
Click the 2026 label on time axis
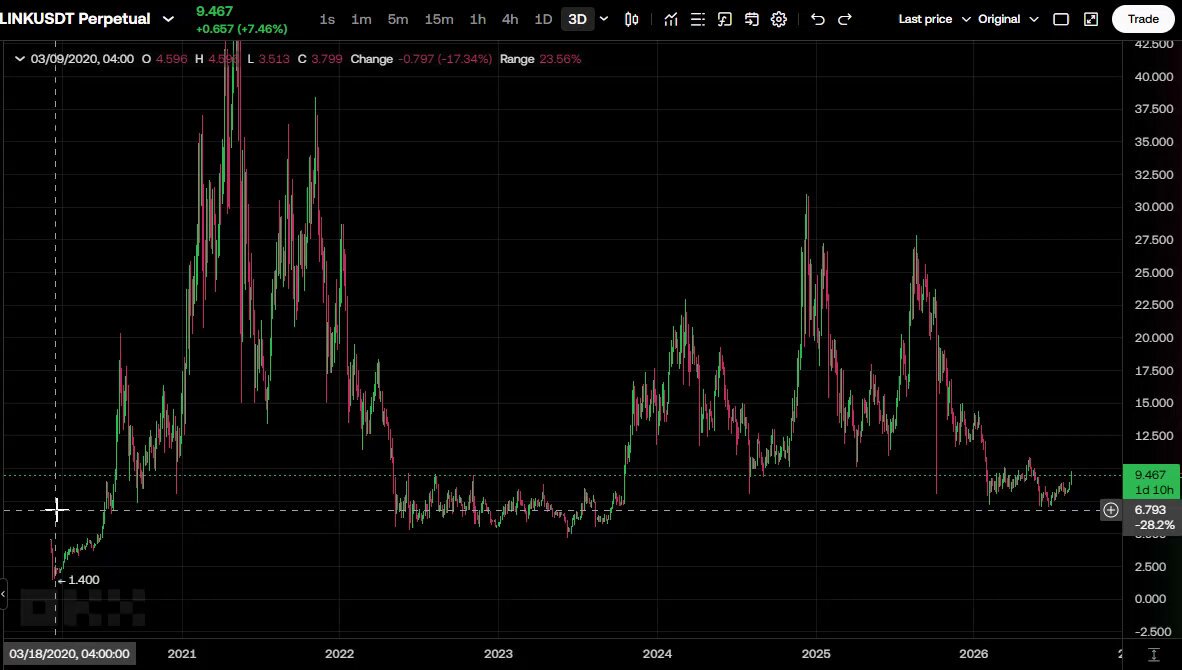coord(973,653)
